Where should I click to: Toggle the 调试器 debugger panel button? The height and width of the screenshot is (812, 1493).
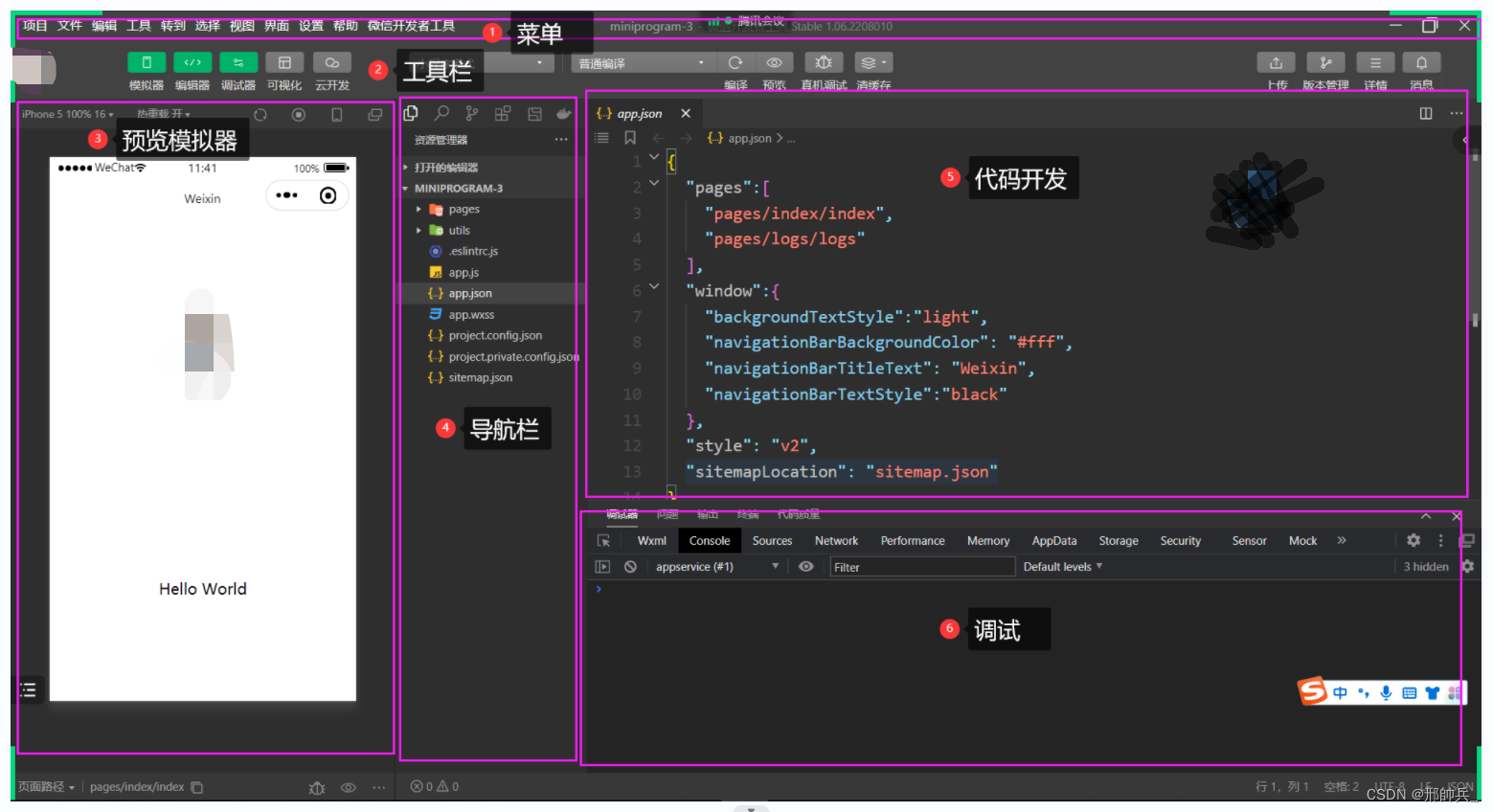click(238, 62)
